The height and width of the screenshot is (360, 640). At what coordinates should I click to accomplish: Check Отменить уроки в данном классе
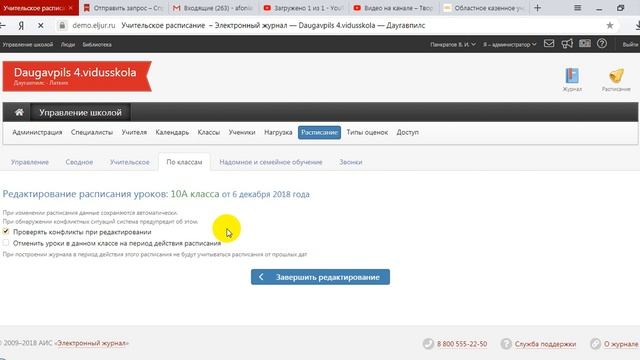pyautogui.click(x=6, y=243)
